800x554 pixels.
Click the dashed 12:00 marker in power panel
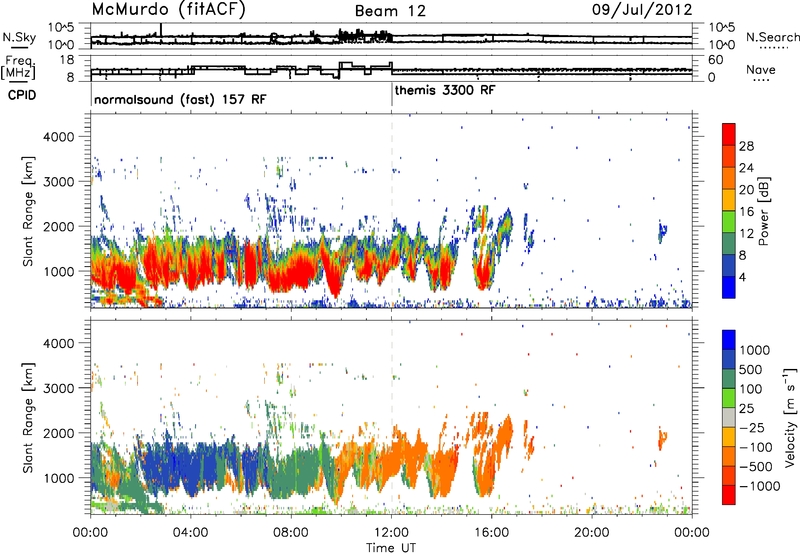coord(392,211)
